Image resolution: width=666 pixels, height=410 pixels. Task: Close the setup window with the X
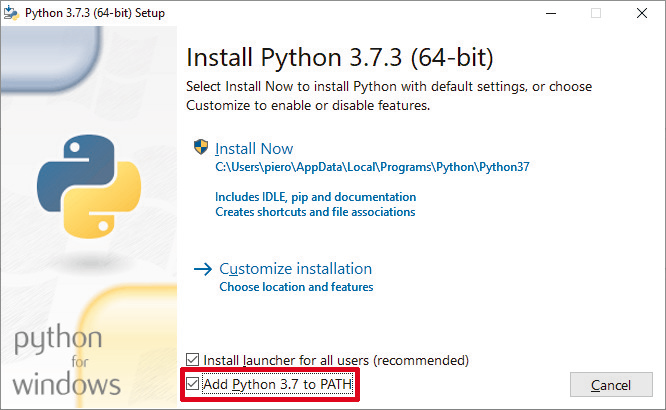pyautogui.click(x=642, y=13)
